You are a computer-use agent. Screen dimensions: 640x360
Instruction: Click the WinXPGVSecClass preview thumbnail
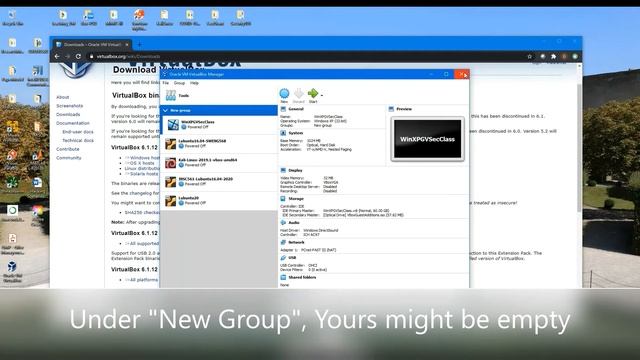[x=427, y=139]
